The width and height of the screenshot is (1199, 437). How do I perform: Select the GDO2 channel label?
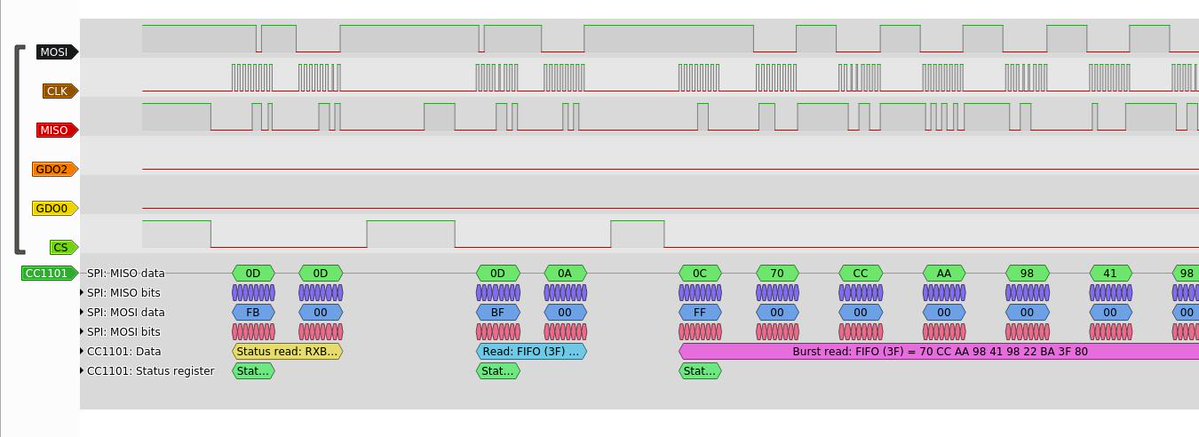[x=55, y=169]
